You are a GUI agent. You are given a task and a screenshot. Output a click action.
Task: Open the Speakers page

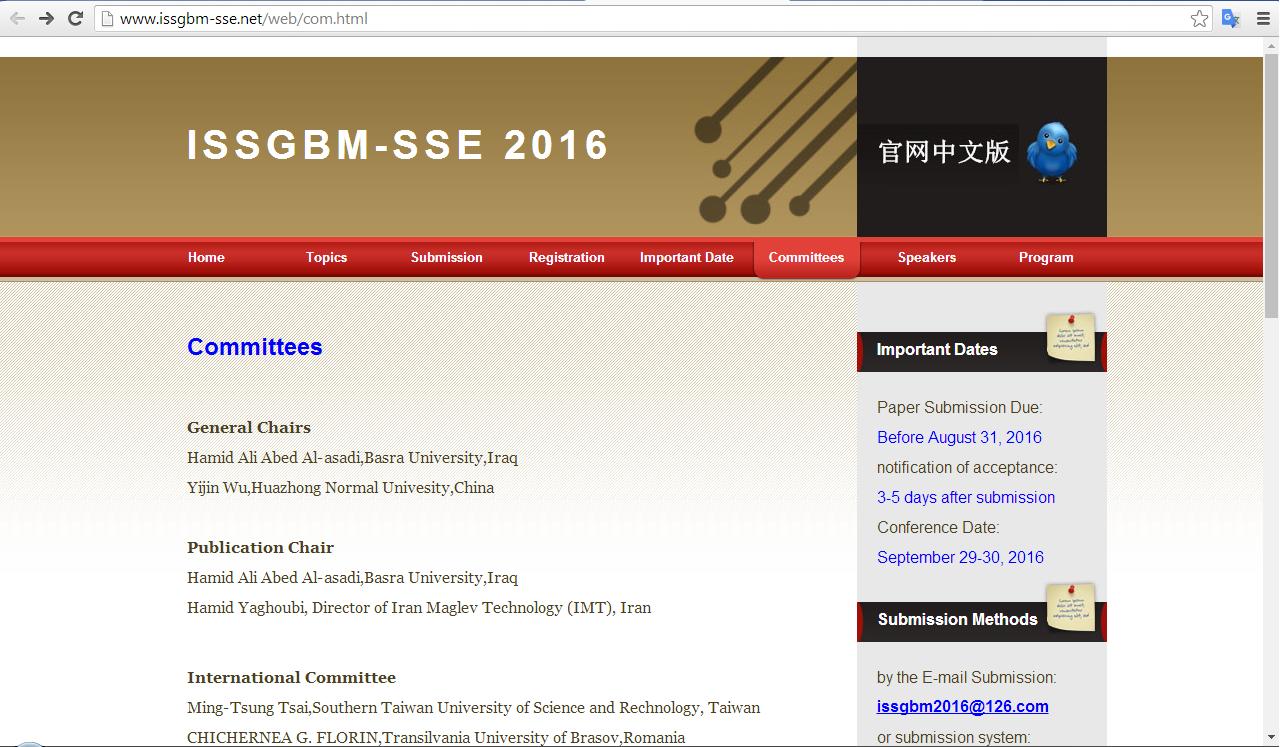coord(926,257)
